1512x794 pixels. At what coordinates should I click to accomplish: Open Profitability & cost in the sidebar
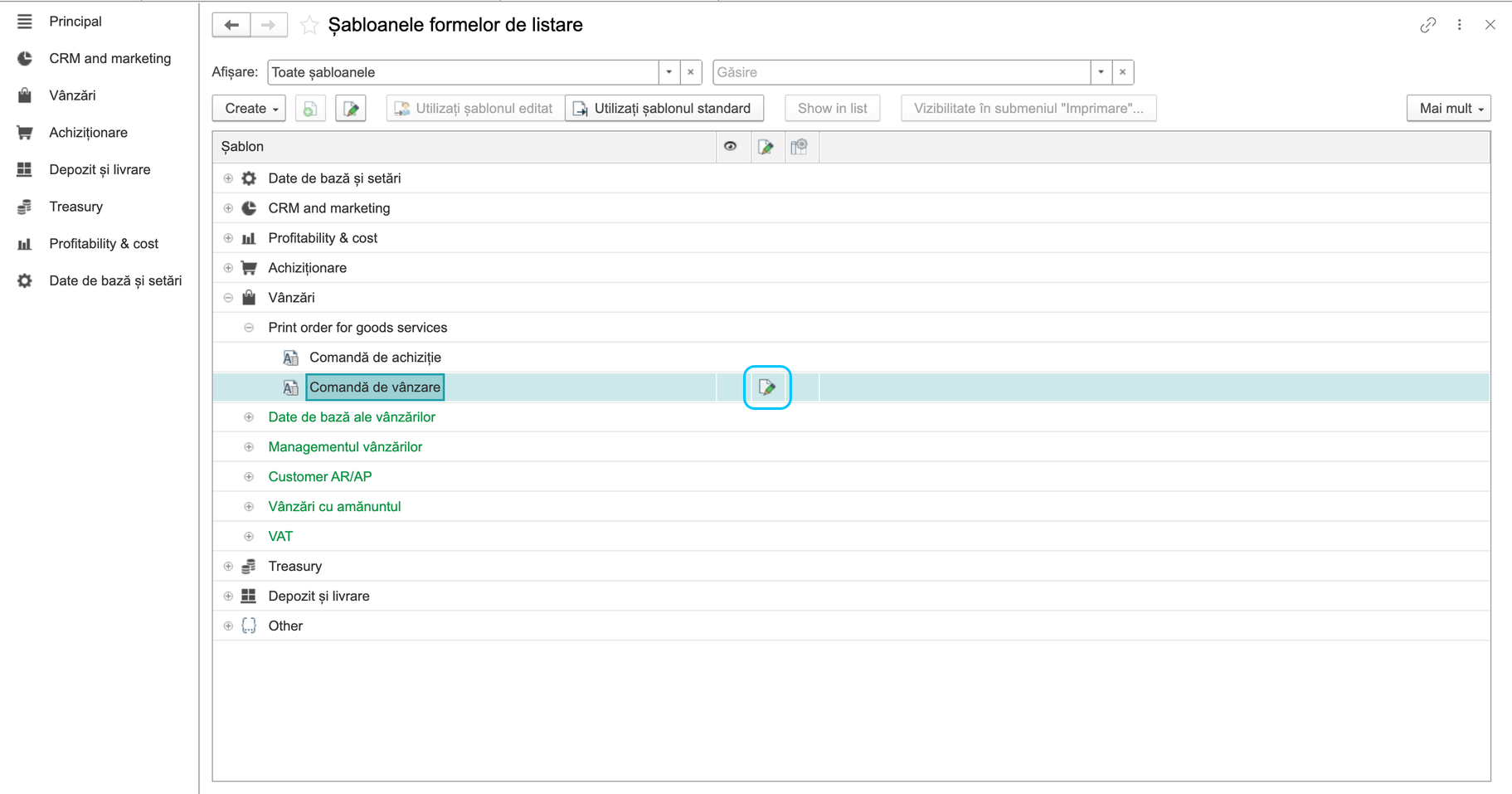[100, 244]
